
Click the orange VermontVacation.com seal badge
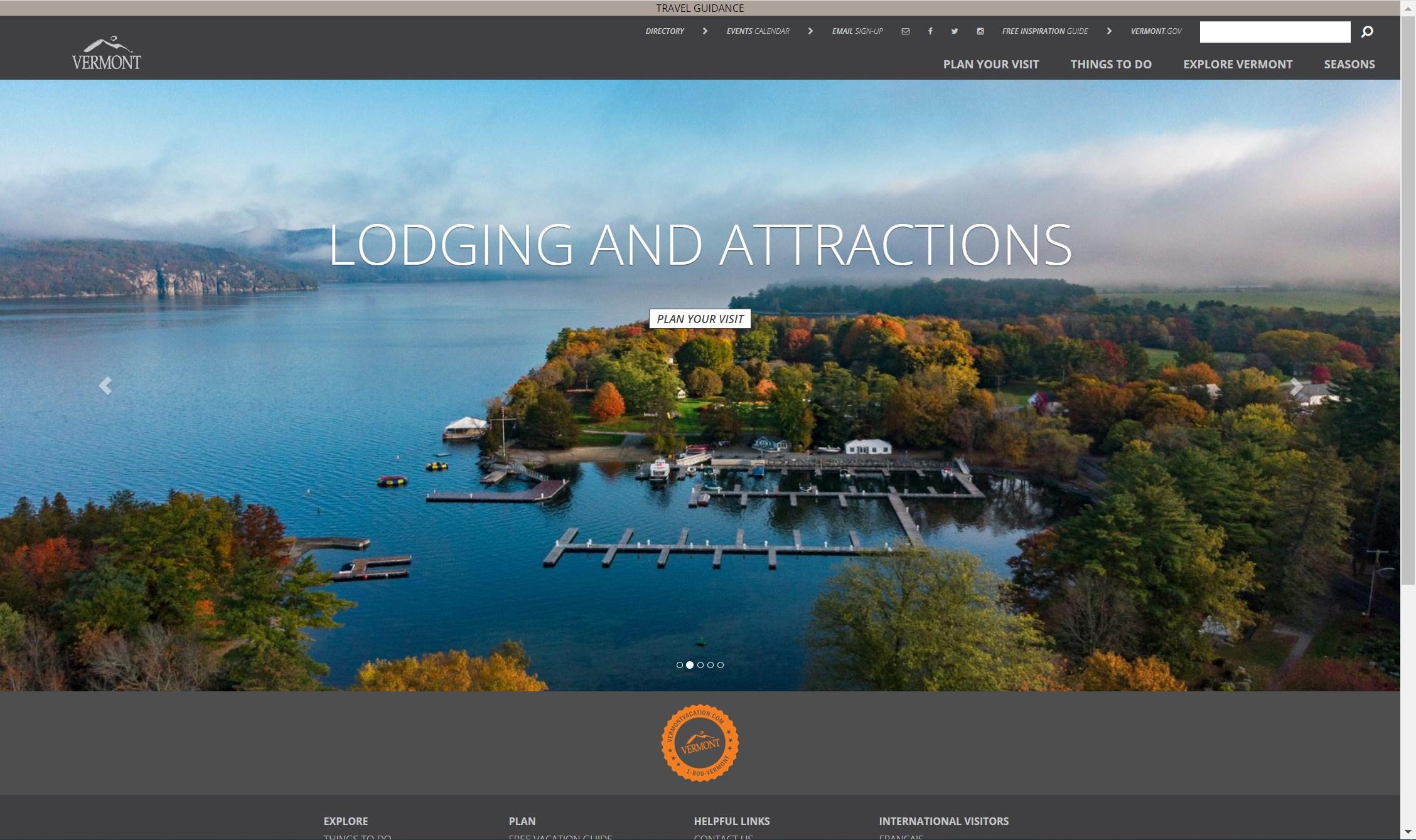(700, 743)
